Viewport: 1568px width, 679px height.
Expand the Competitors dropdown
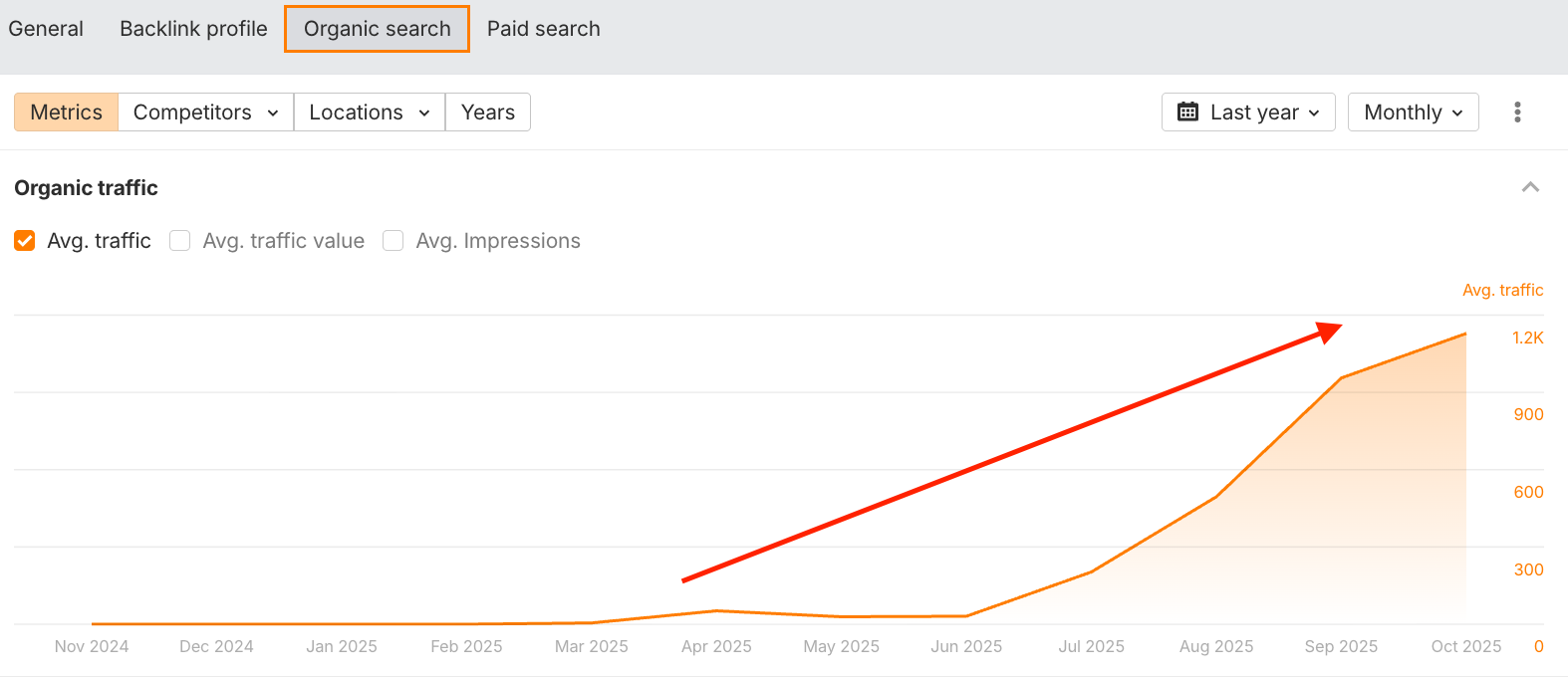(205, 113)
